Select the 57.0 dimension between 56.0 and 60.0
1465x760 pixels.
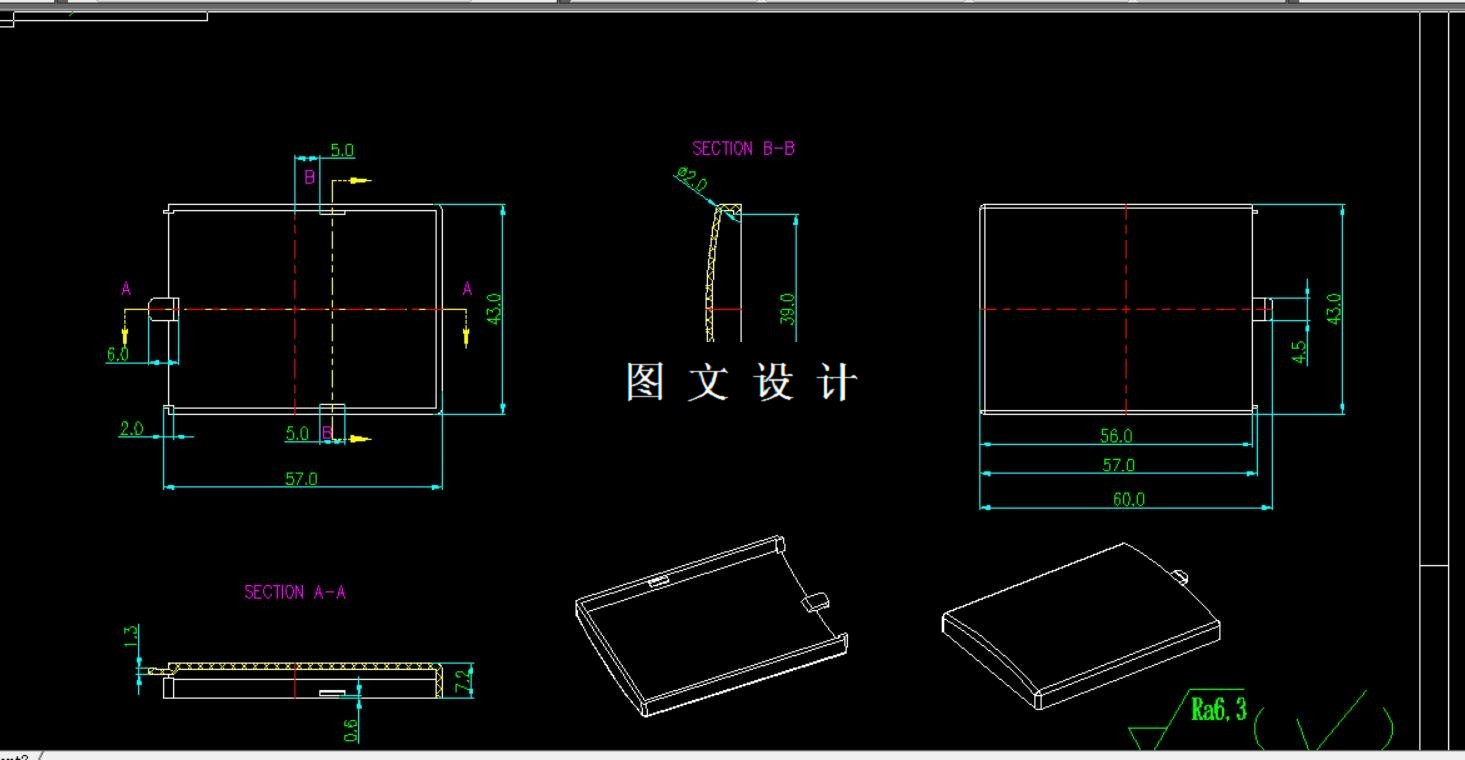pos(1118,465)
